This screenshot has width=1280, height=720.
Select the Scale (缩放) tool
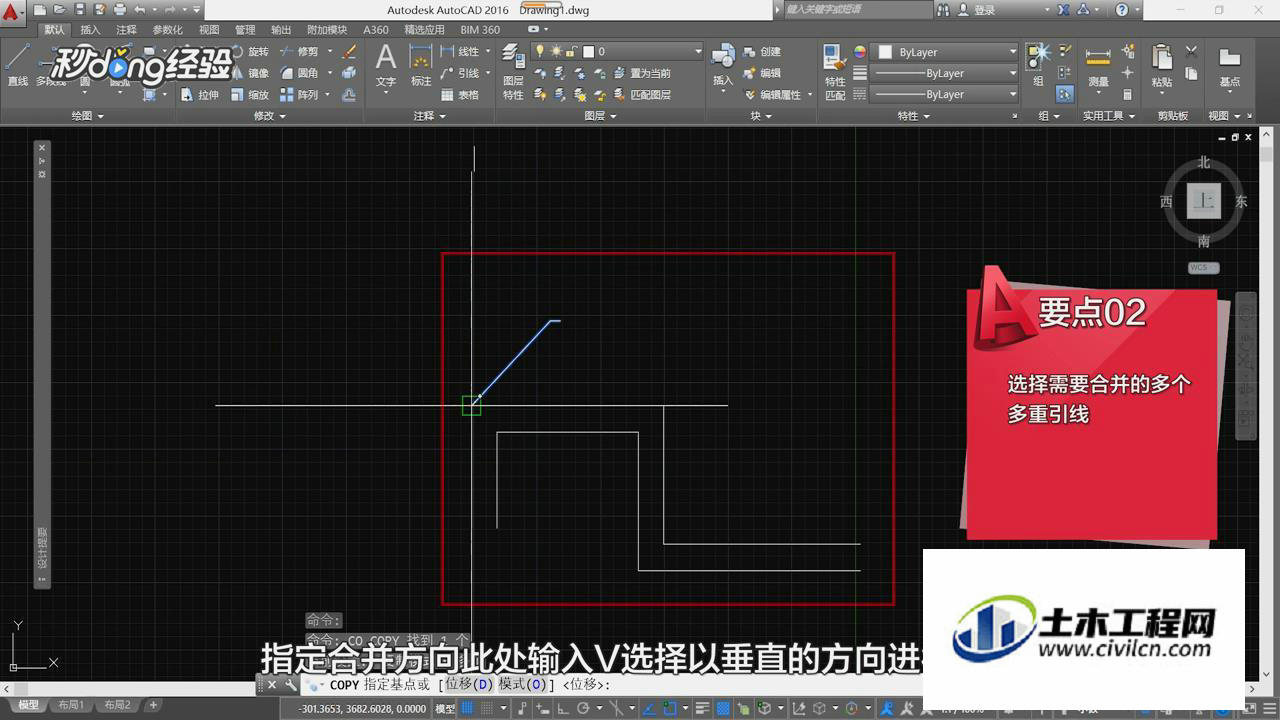pos(250,95)
